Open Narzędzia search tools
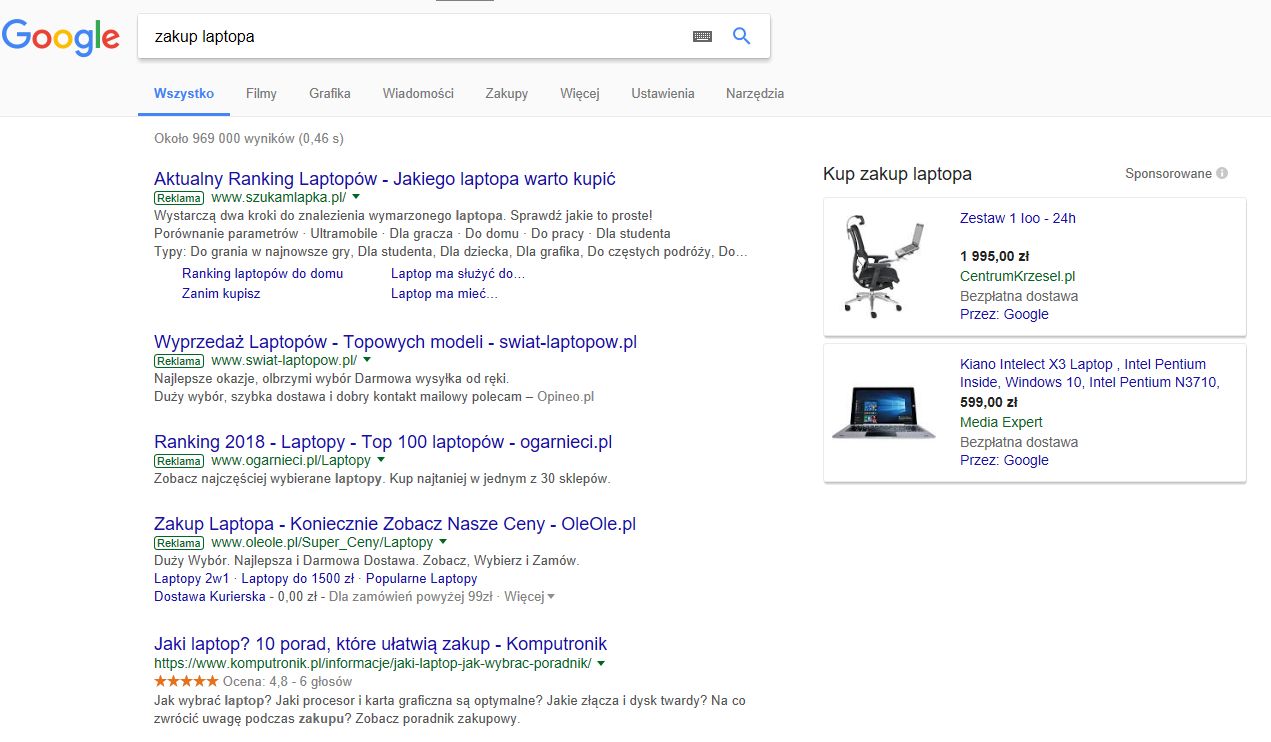1271x742 pixels. click(x=755, y=93)
